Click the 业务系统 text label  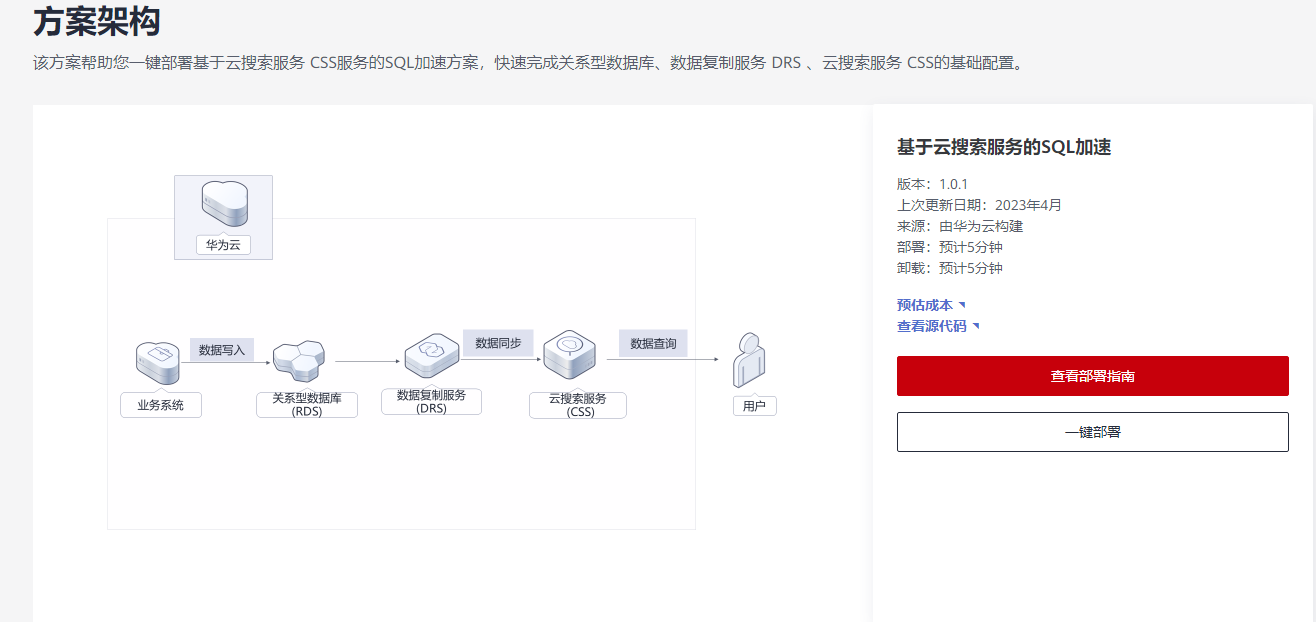pyautogui.click(x=161, y=406)
